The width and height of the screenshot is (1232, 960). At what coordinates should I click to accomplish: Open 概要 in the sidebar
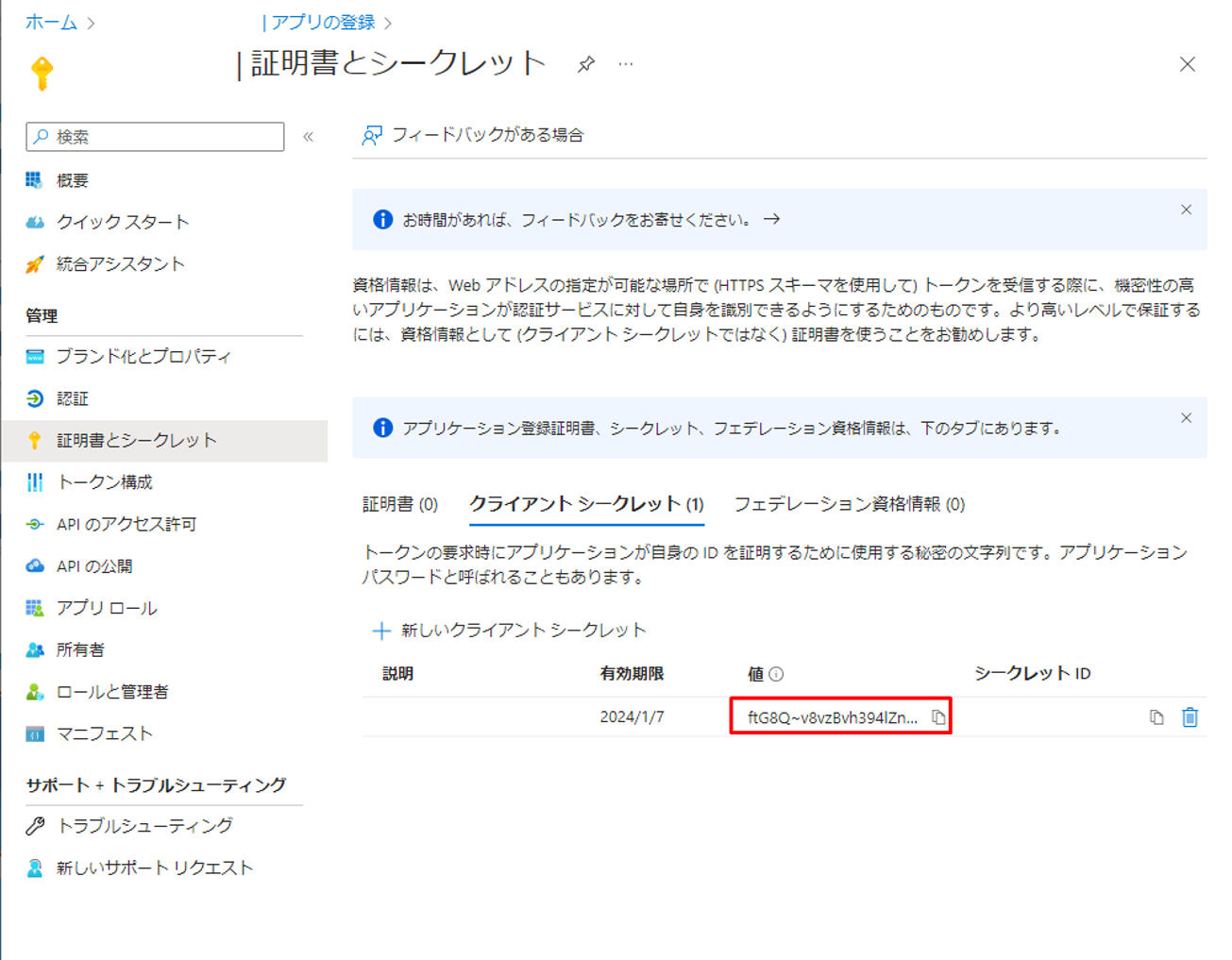click(72, 180)
